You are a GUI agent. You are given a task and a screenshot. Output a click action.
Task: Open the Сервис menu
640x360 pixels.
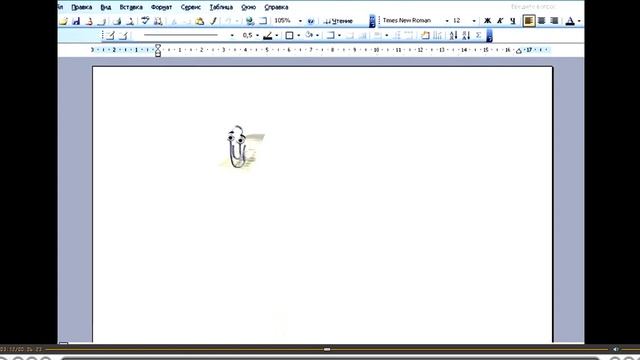pos(191,7)
